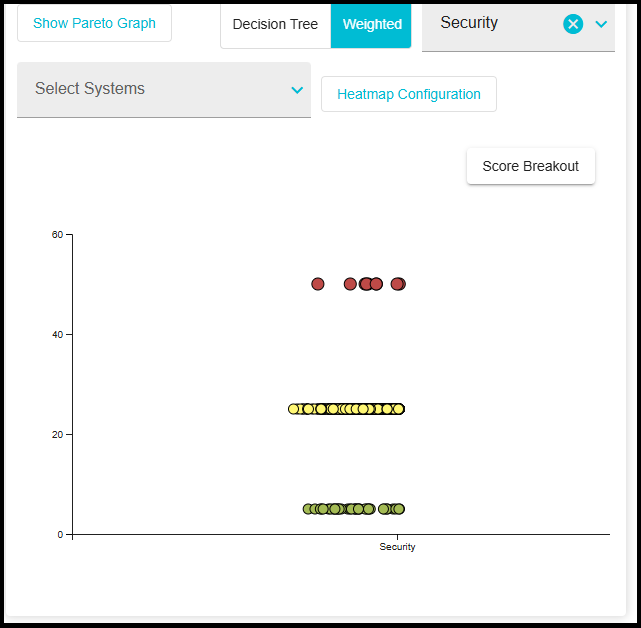Clear the Security selection with the X icon
Image resolution: width=641 pixels, height=628 pixels.
(573, 24)
